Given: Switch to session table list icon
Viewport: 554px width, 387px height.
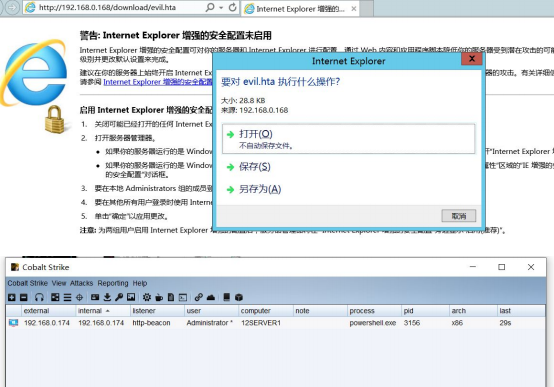Looking at the screenshot, I should [x=67, y=297].
